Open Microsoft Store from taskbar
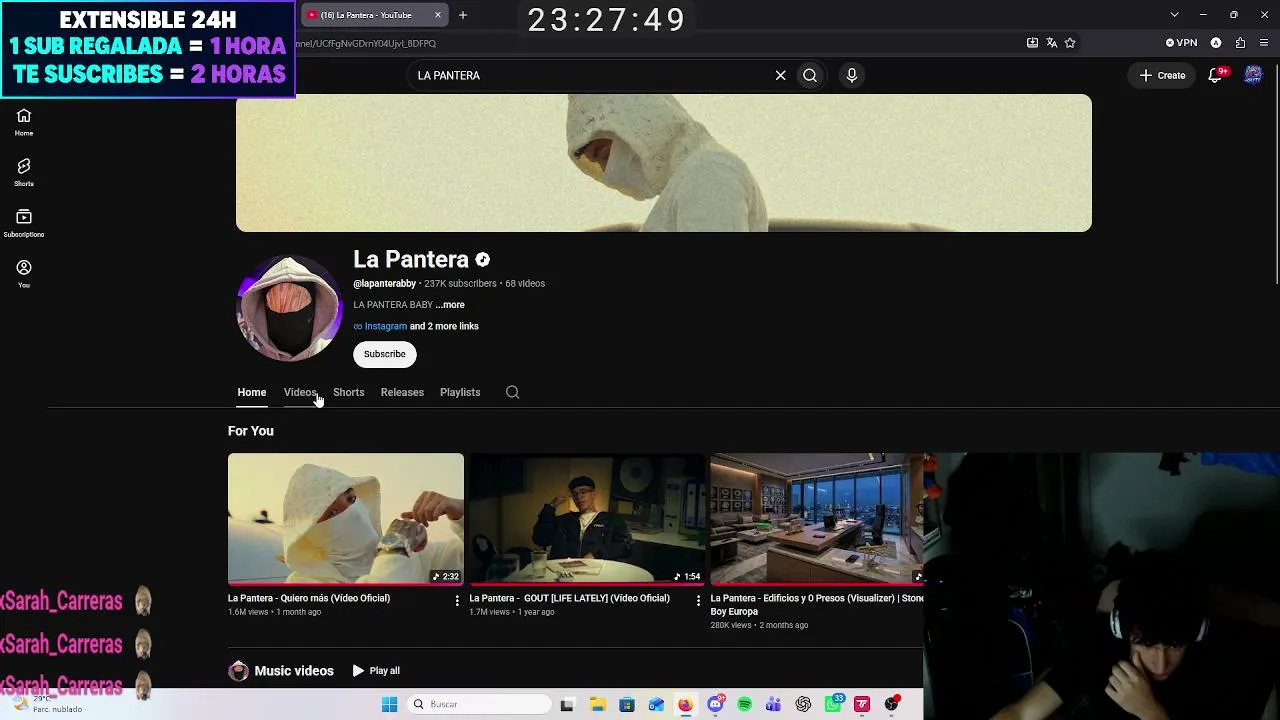The height and width of the screenshot is (720, 1280). coord(627,704)
